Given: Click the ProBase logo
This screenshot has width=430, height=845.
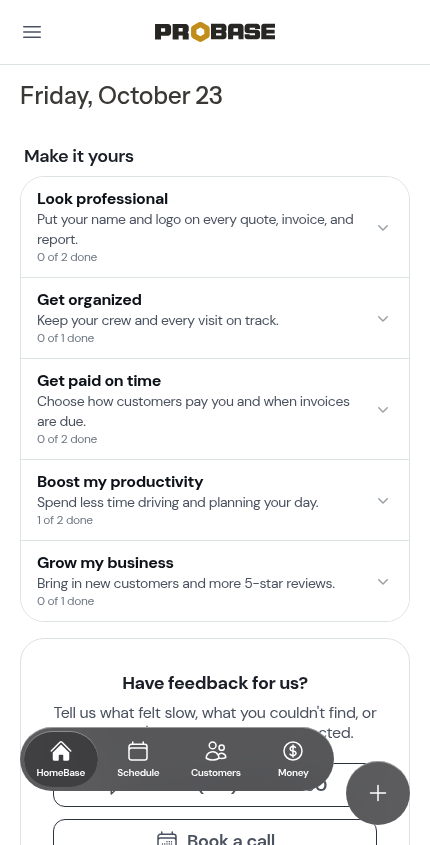Looking at the screenshot, I should tap(215, 32).
